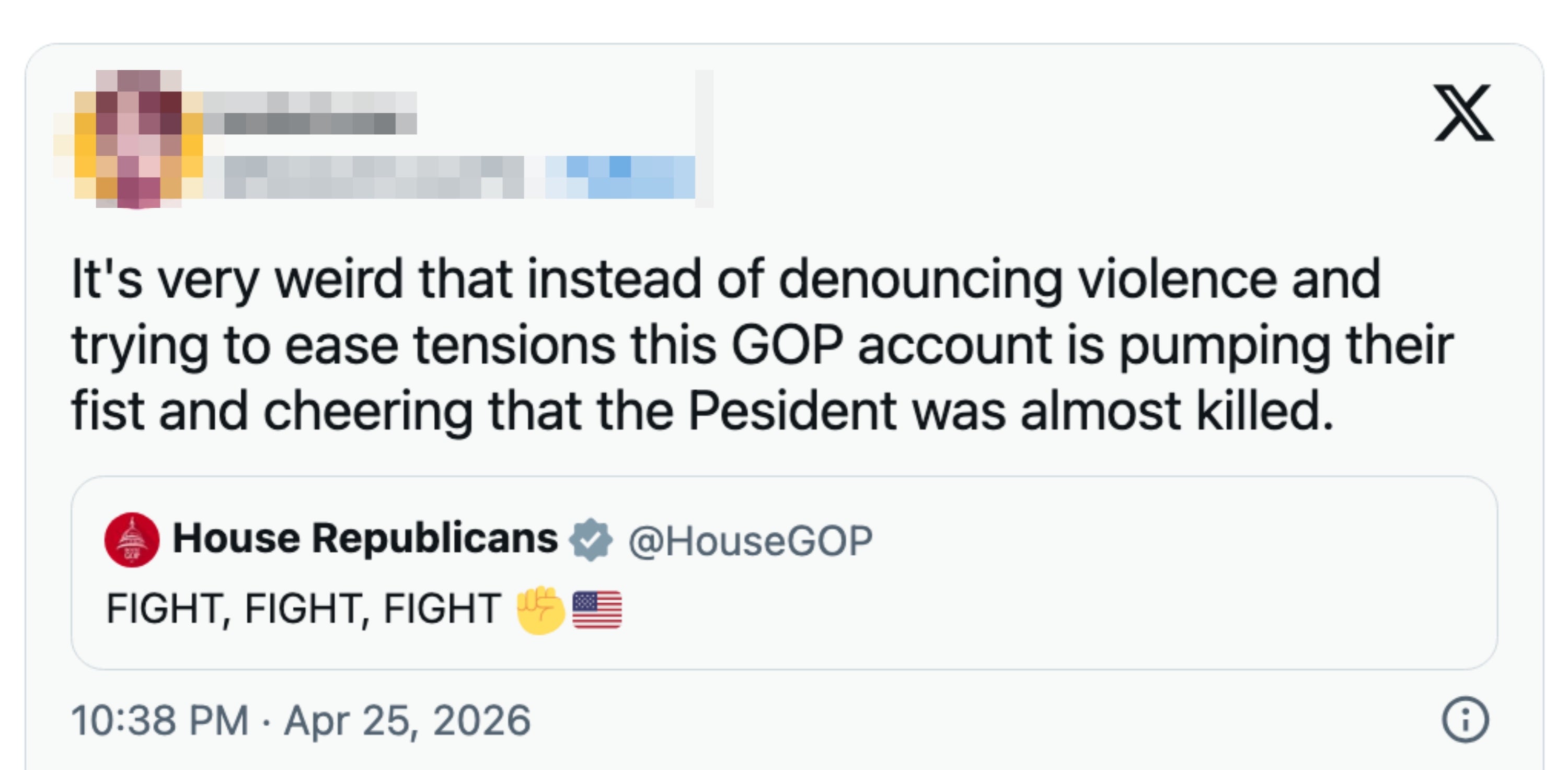The image size is (1568, 770).
Task: Click the X logo in the tweet corner
Action: 1463,113
